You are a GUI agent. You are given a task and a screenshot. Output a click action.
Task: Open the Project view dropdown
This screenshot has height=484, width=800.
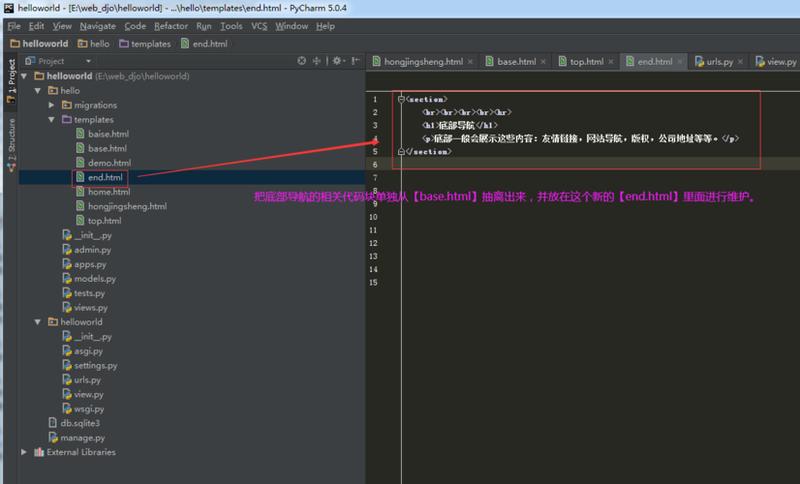click(89, 61)
